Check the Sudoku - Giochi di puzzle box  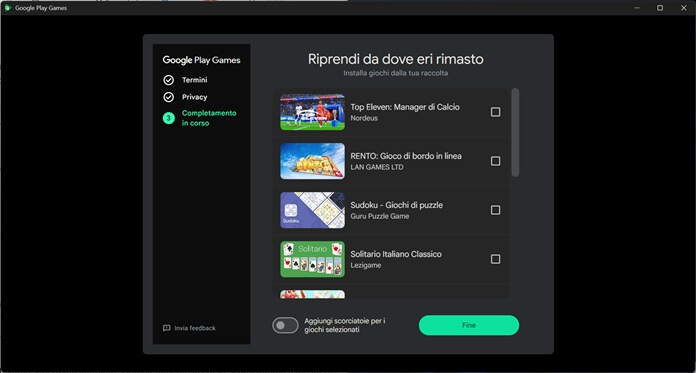click(495, 210)
